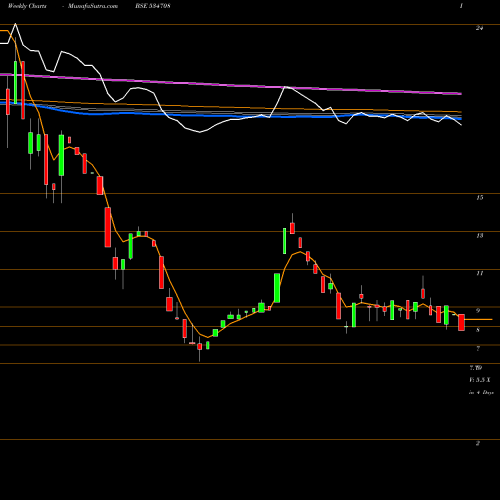
Task: Click the price axis label 15
Action: point(479,198)
